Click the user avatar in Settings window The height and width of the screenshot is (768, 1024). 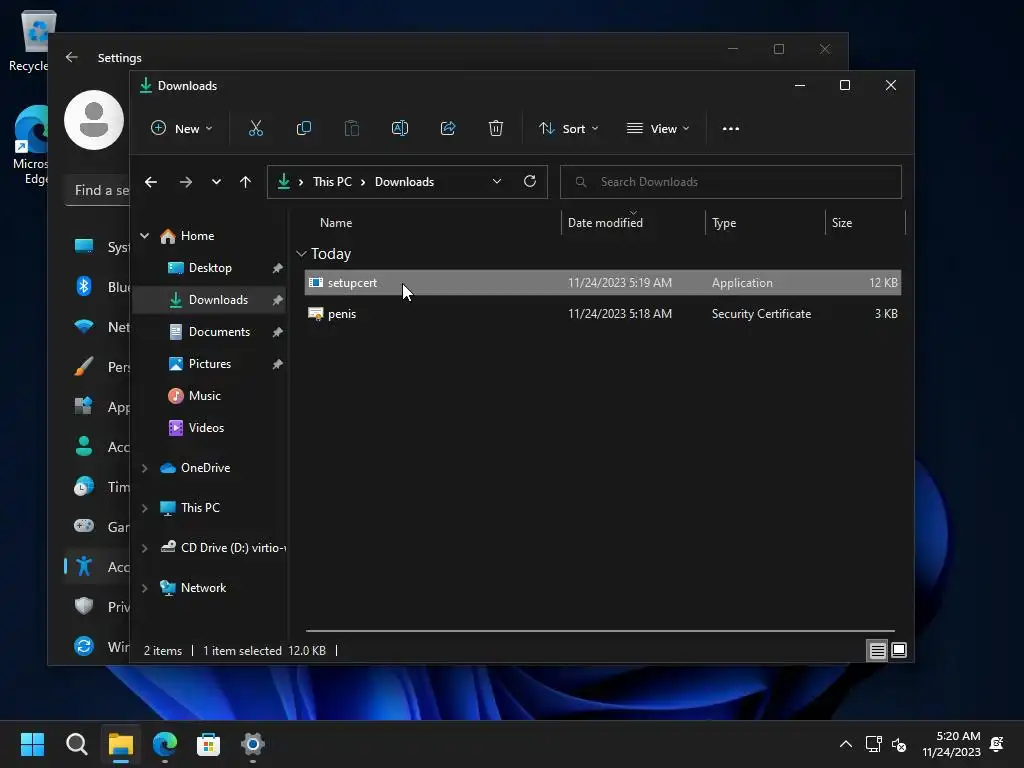click(x=94, y=120)
